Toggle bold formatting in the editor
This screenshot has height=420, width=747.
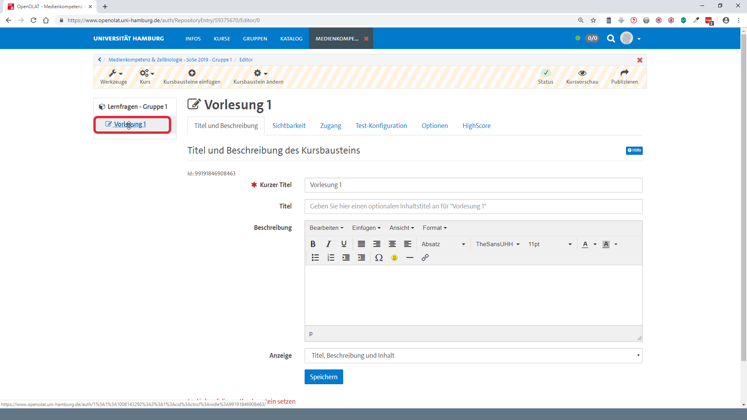(313, 244)
